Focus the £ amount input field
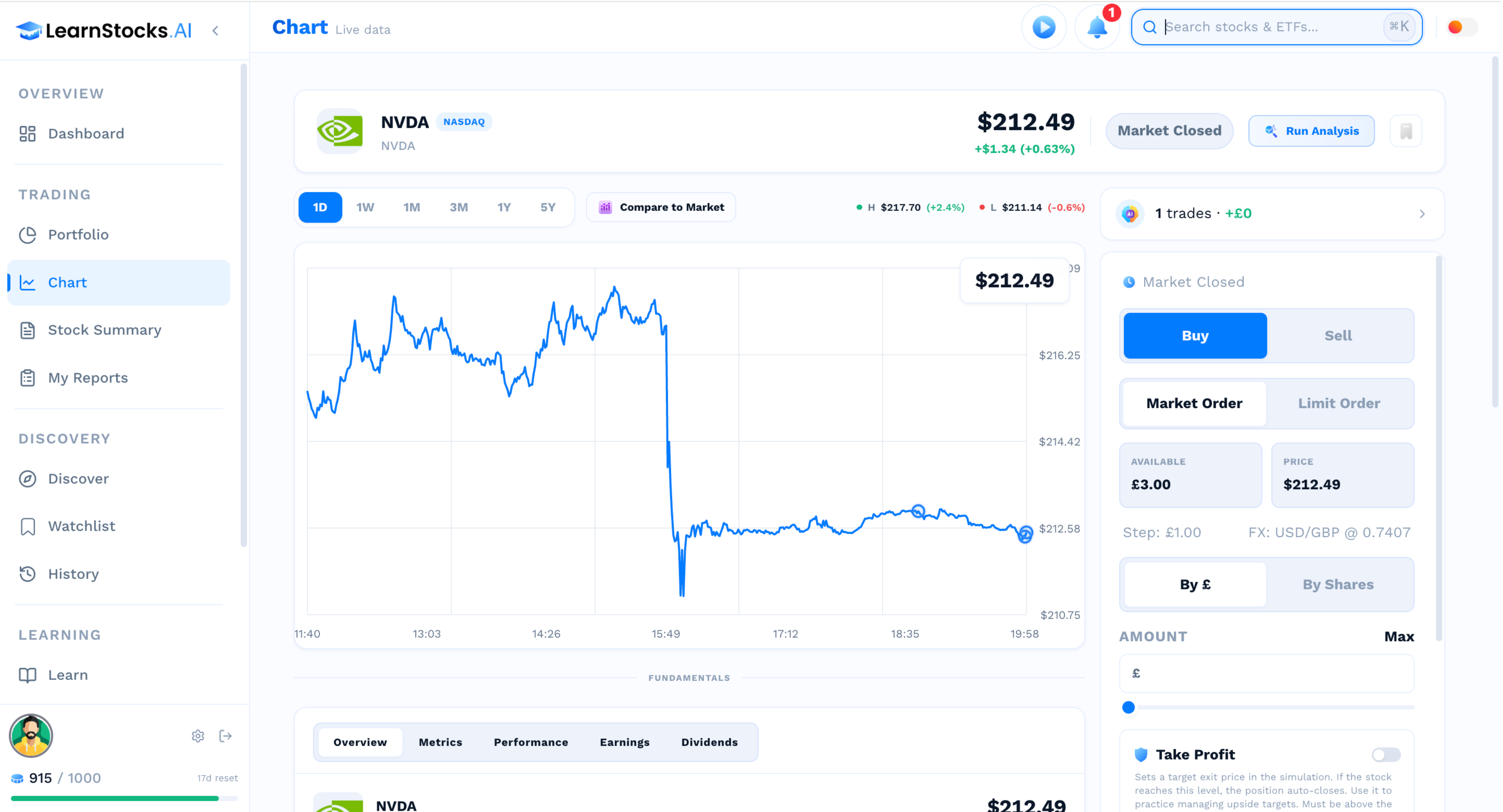Image resolution: width=1503 pixels, height=812 pixels. (1266, 673)
